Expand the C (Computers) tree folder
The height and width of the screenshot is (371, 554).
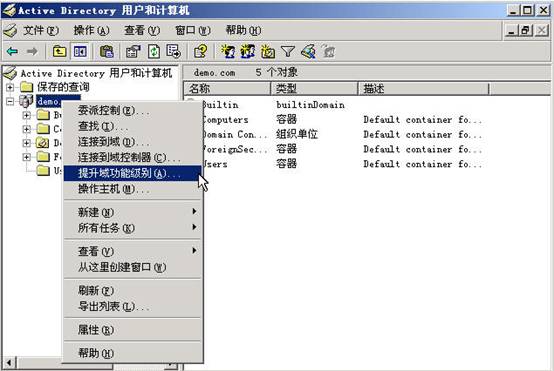[x=26, y=129]
